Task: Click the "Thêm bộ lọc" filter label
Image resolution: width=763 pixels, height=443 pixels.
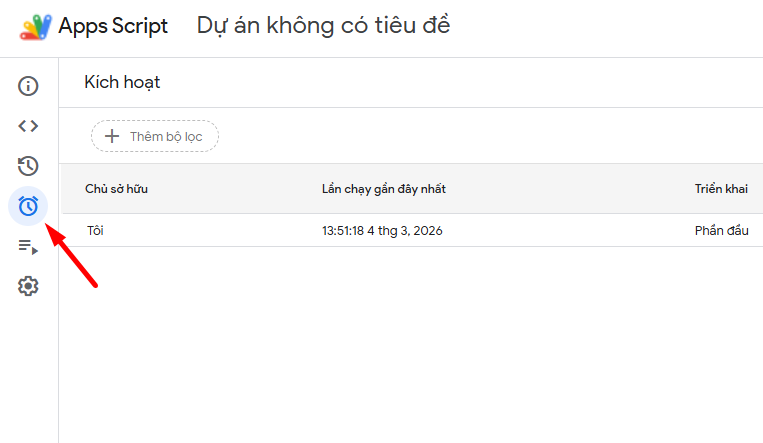Action: click(x=167, y=136)
